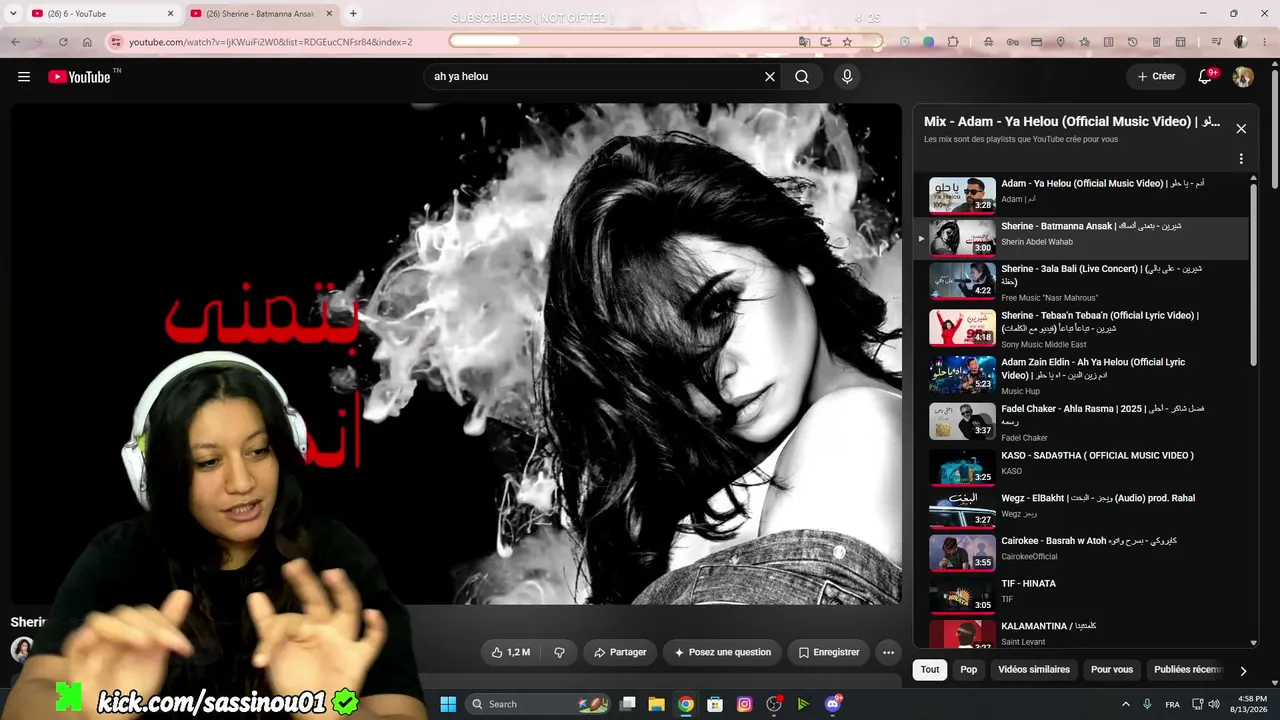The image size is (1280, 720).
Task: Close the '(26) 6 - YouTube' tab
Action: click(170, 14)
